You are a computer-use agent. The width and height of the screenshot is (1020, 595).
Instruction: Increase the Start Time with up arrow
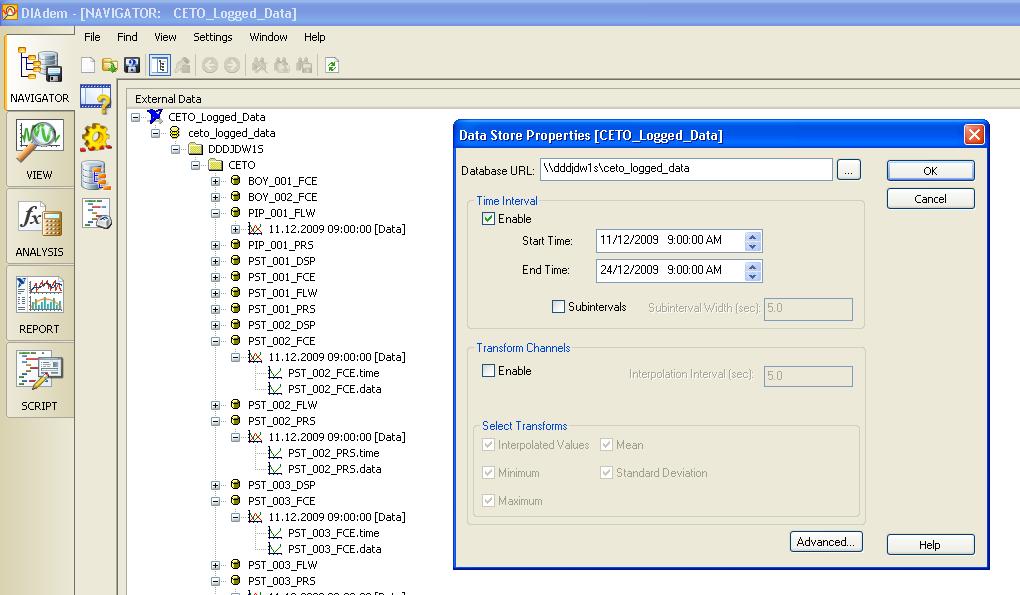click(753, 237)
